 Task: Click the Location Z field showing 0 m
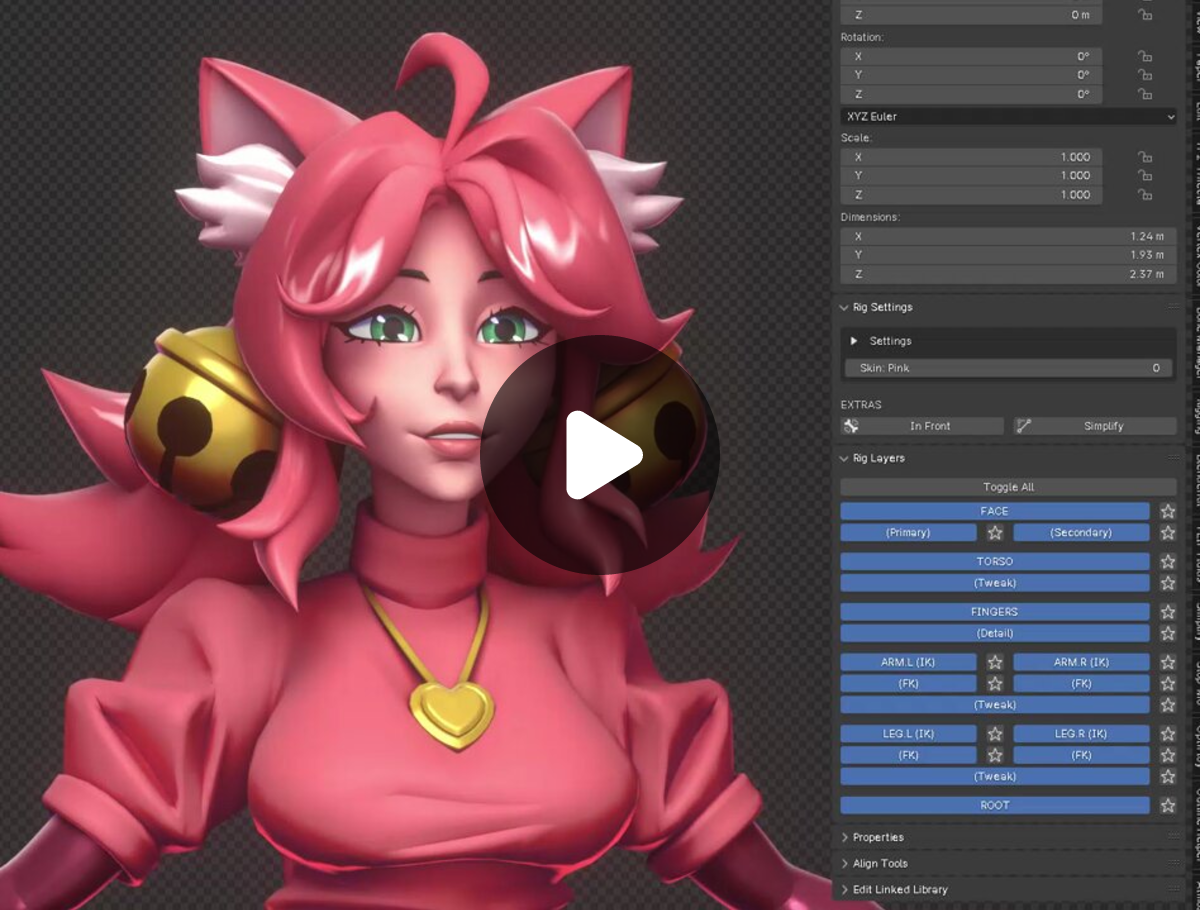pos(971,15)
